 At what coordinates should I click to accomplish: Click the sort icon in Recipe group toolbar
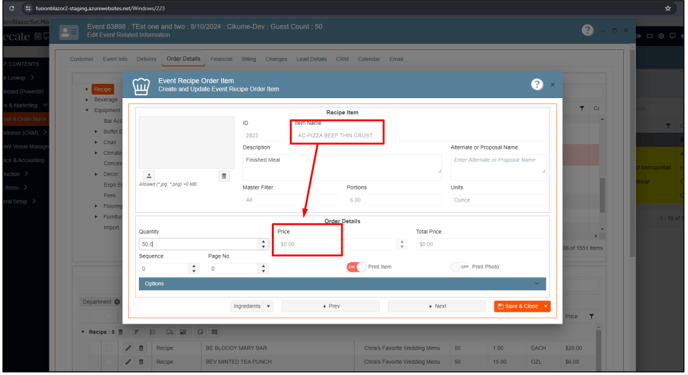[137, 332]
